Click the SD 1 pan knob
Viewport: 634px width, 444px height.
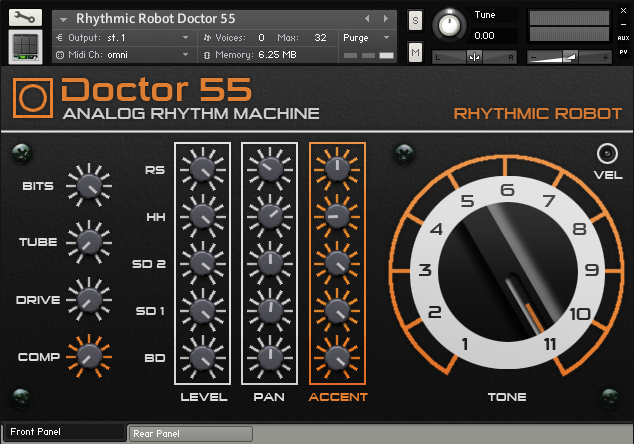coord(270,311)
